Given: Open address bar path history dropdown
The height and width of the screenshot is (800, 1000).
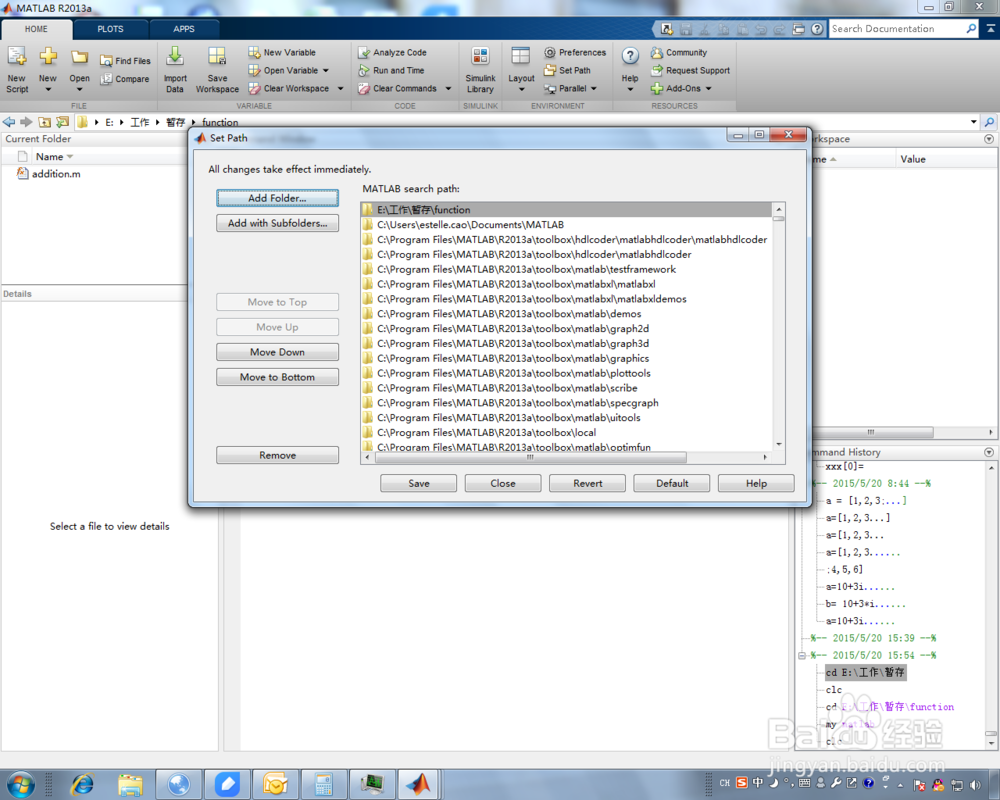Looking at the screenshot, I should coord(973,122).
